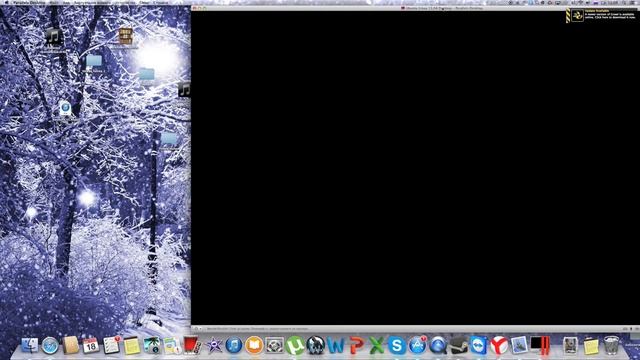Open the Parallels Desktop menu
The width and height of the screenshot is (640, 360).
point(29,2)
